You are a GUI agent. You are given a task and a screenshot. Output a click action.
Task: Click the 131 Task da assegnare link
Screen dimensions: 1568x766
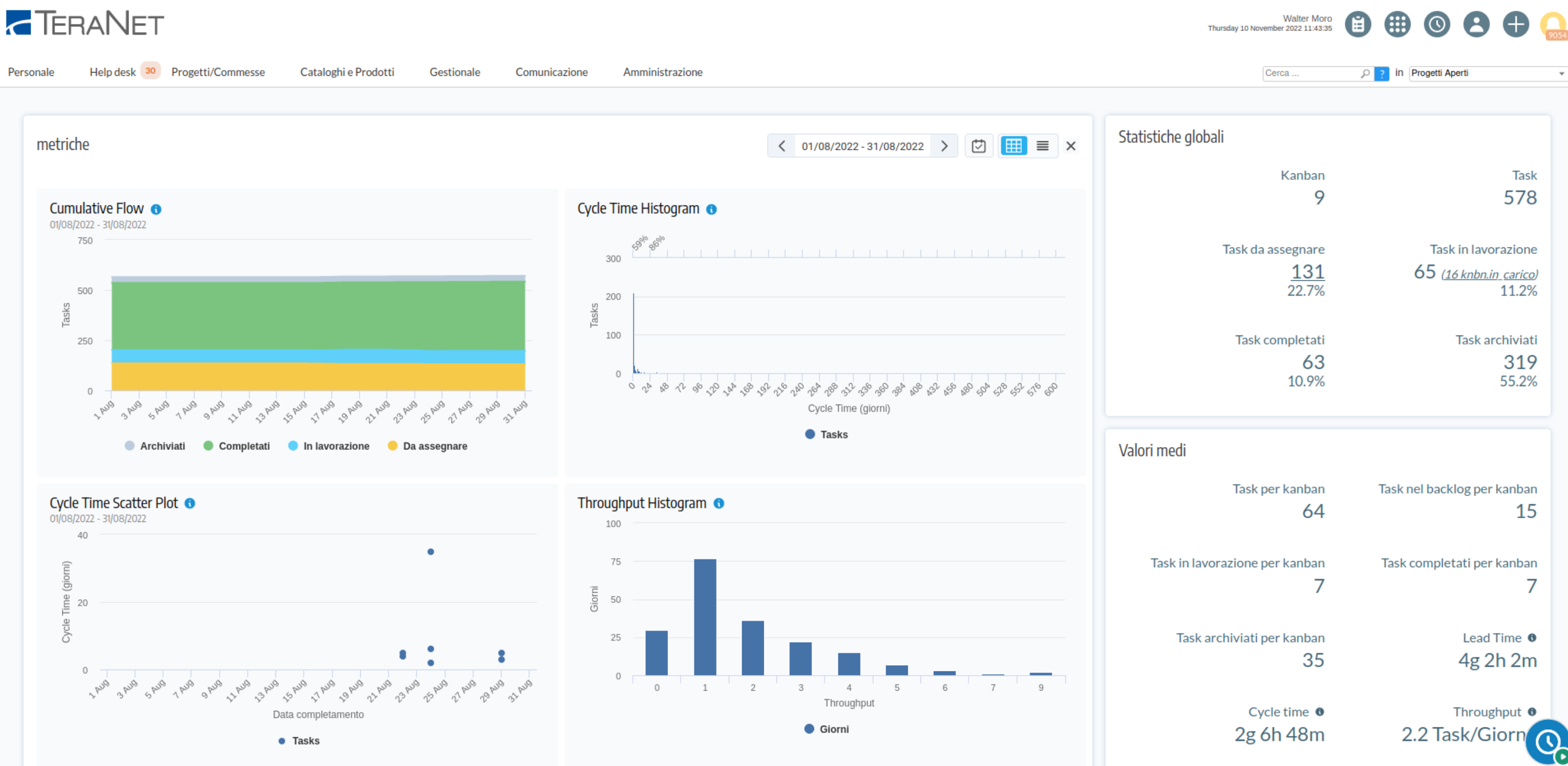click(x=1308, y=271)
